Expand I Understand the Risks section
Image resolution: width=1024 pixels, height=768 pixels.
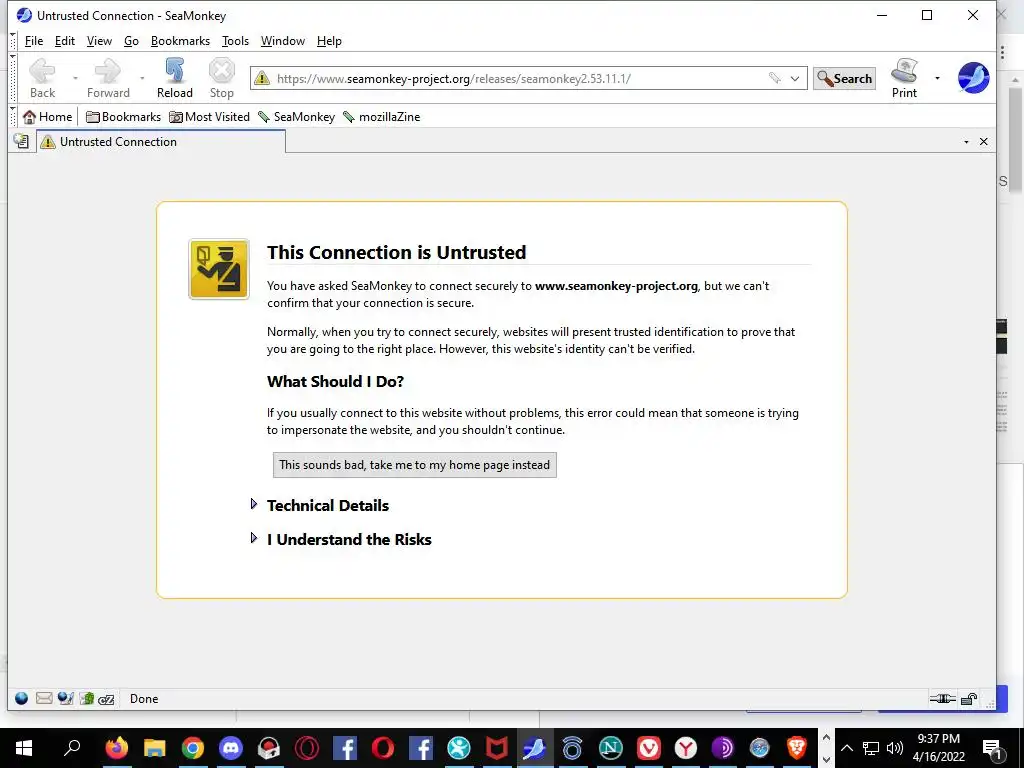[x=254, y=538]
